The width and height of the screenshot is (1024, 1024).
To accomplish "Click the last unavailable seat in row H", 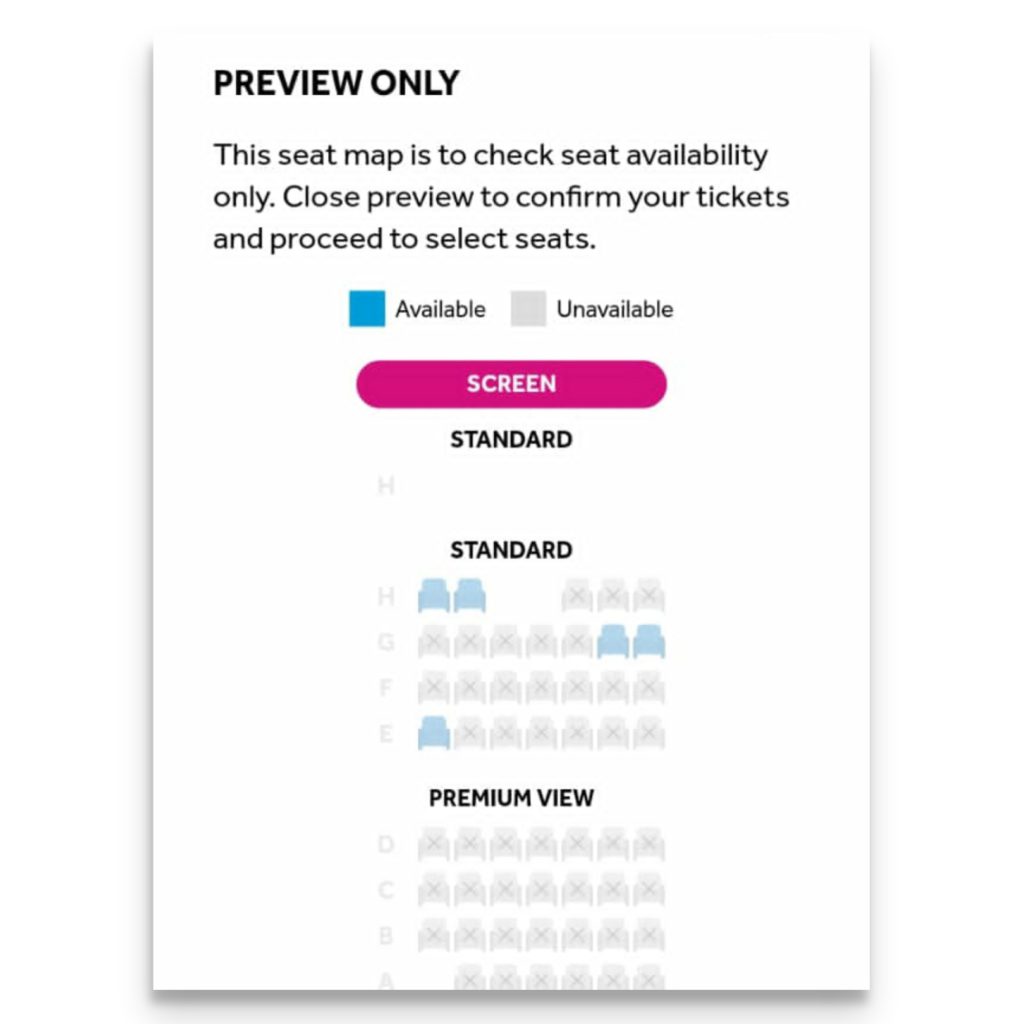I will 648,595.
